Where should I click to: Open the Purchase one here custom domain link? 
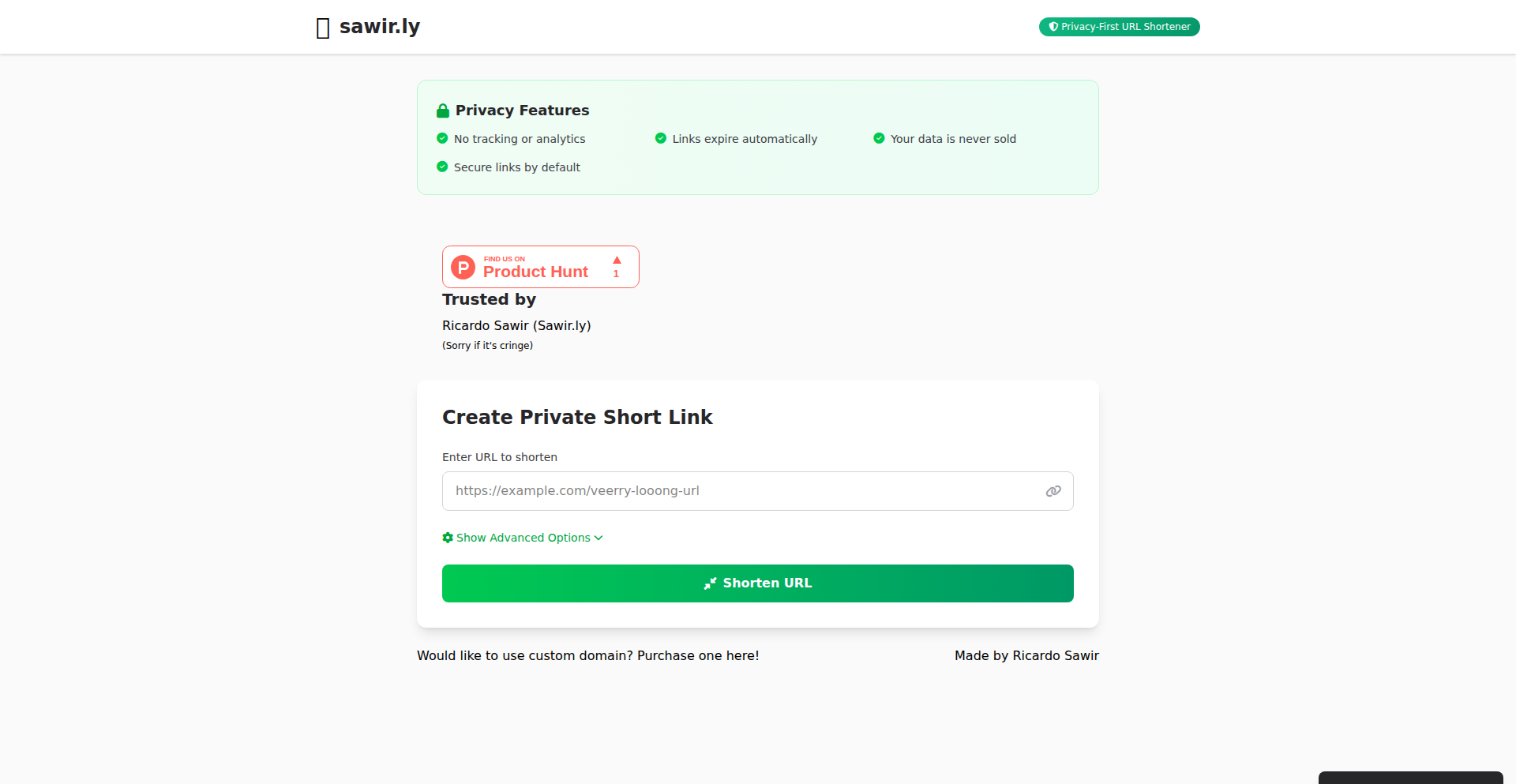coord(698,655)
